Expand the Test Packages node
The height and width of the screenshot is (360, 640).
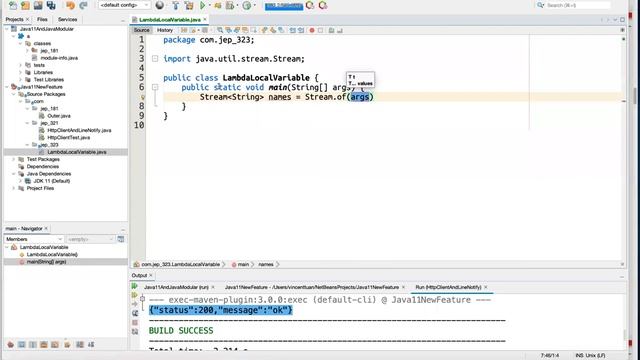point(14,159)
